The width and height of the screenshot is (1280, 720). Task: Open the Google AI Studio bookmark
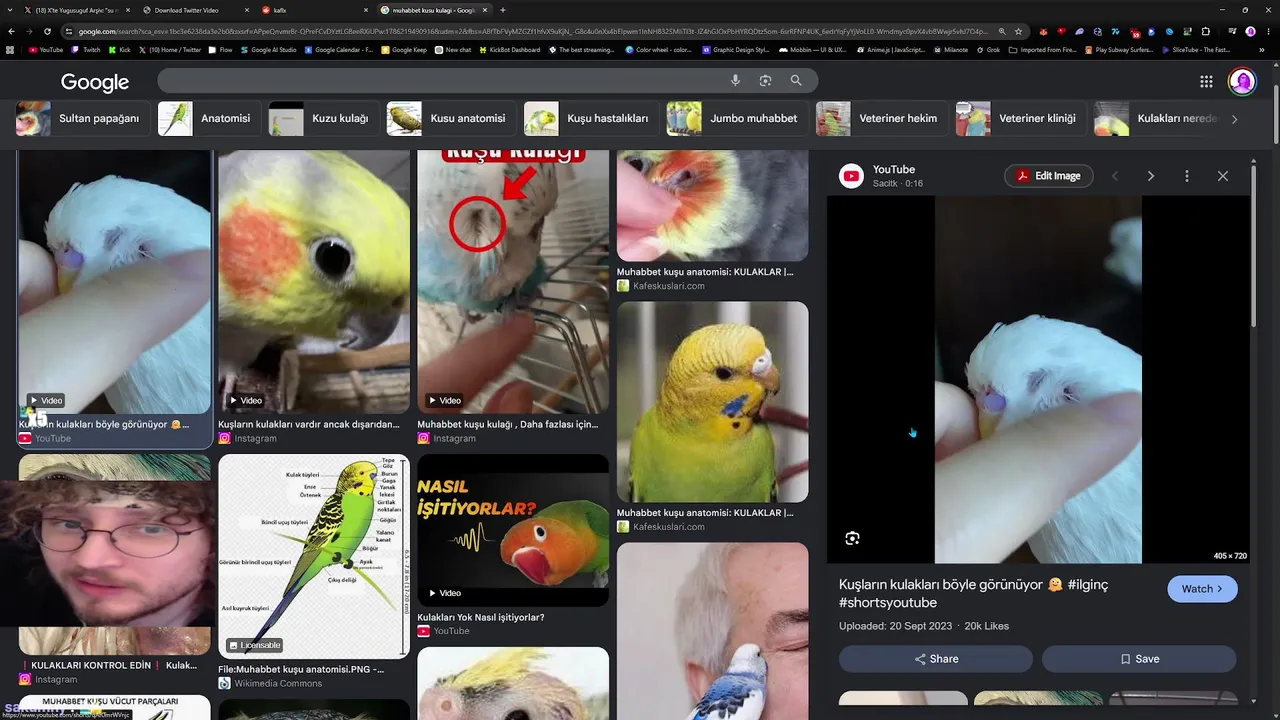click(268, 49)
